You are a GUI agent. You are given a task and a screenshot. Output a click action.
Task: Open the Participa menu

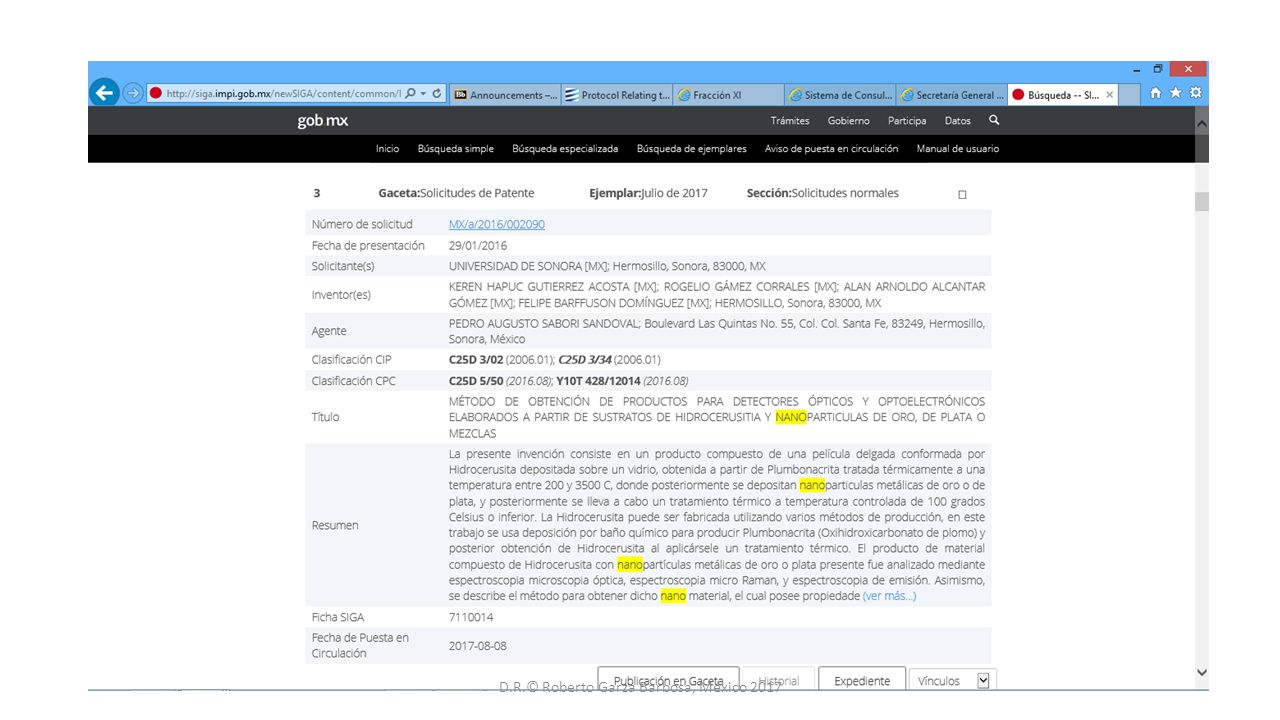tap(907, 121)
